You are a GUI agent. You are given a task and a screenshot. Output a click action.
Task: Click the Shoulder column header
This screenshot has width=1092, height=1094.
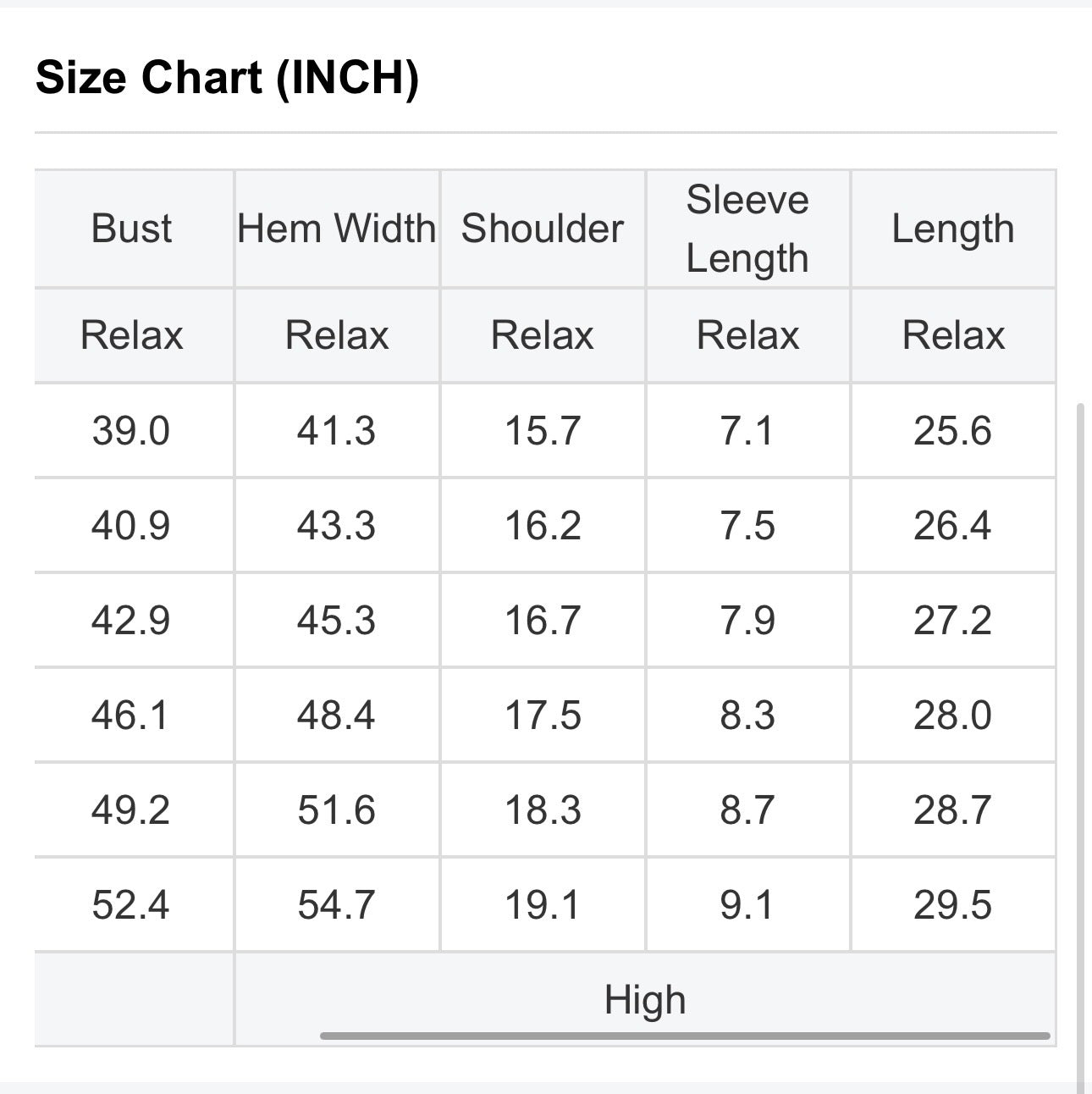[543, 229]
